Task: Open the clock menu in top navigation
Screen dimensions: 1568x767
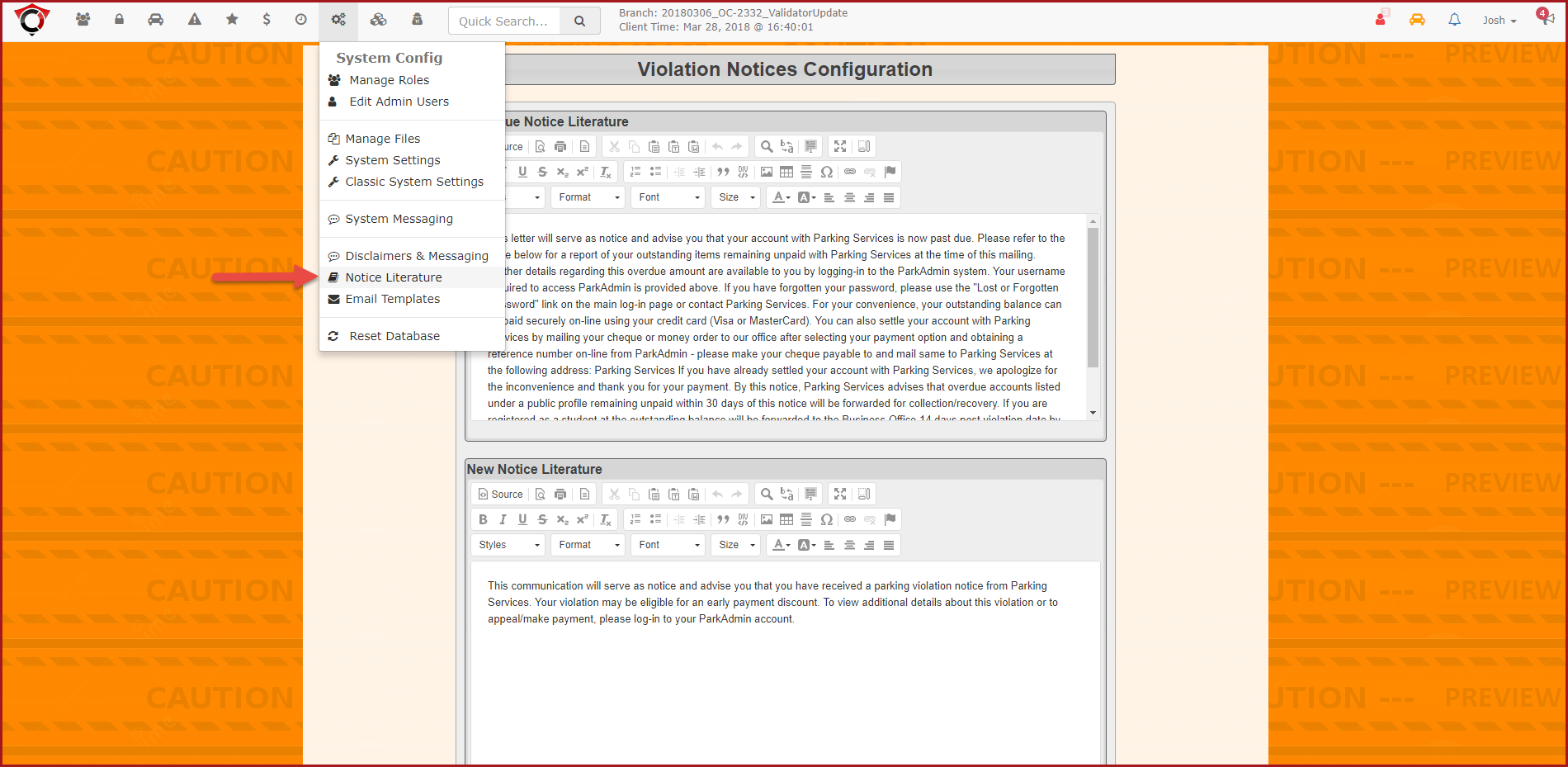Action: tap(301, 20)
